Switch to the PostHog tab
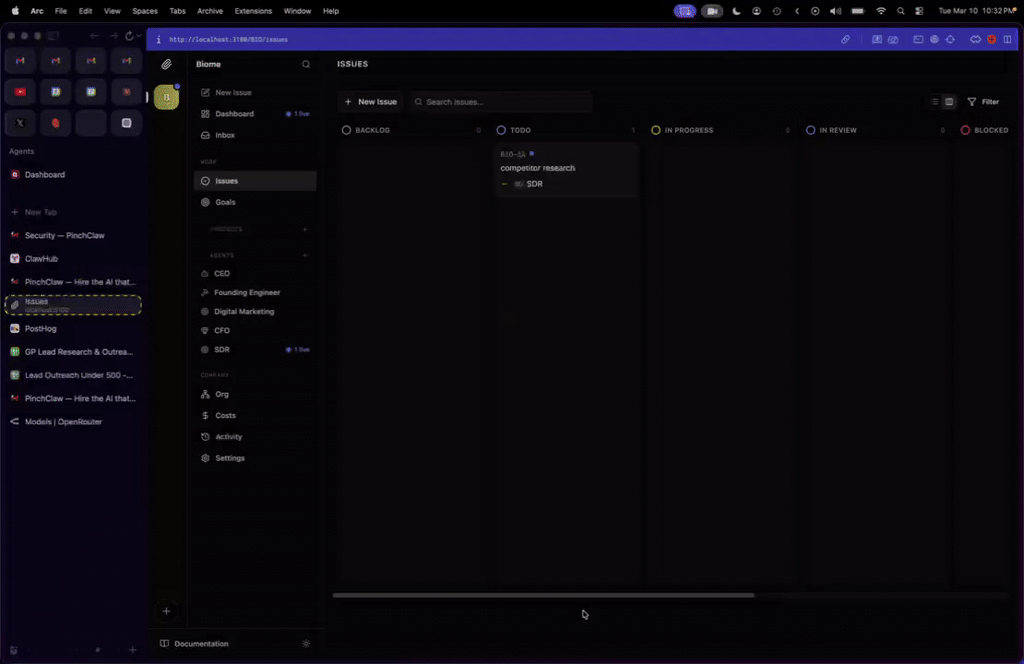1024x664 pixels. [x=73, y=328]
